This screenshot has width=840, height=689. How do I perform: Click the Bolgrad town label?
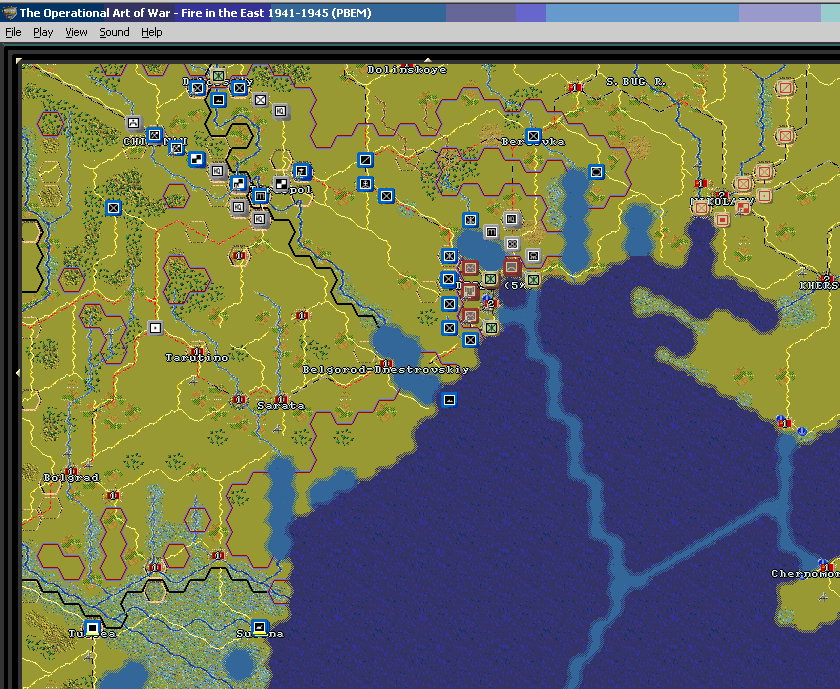click(71, 478)
